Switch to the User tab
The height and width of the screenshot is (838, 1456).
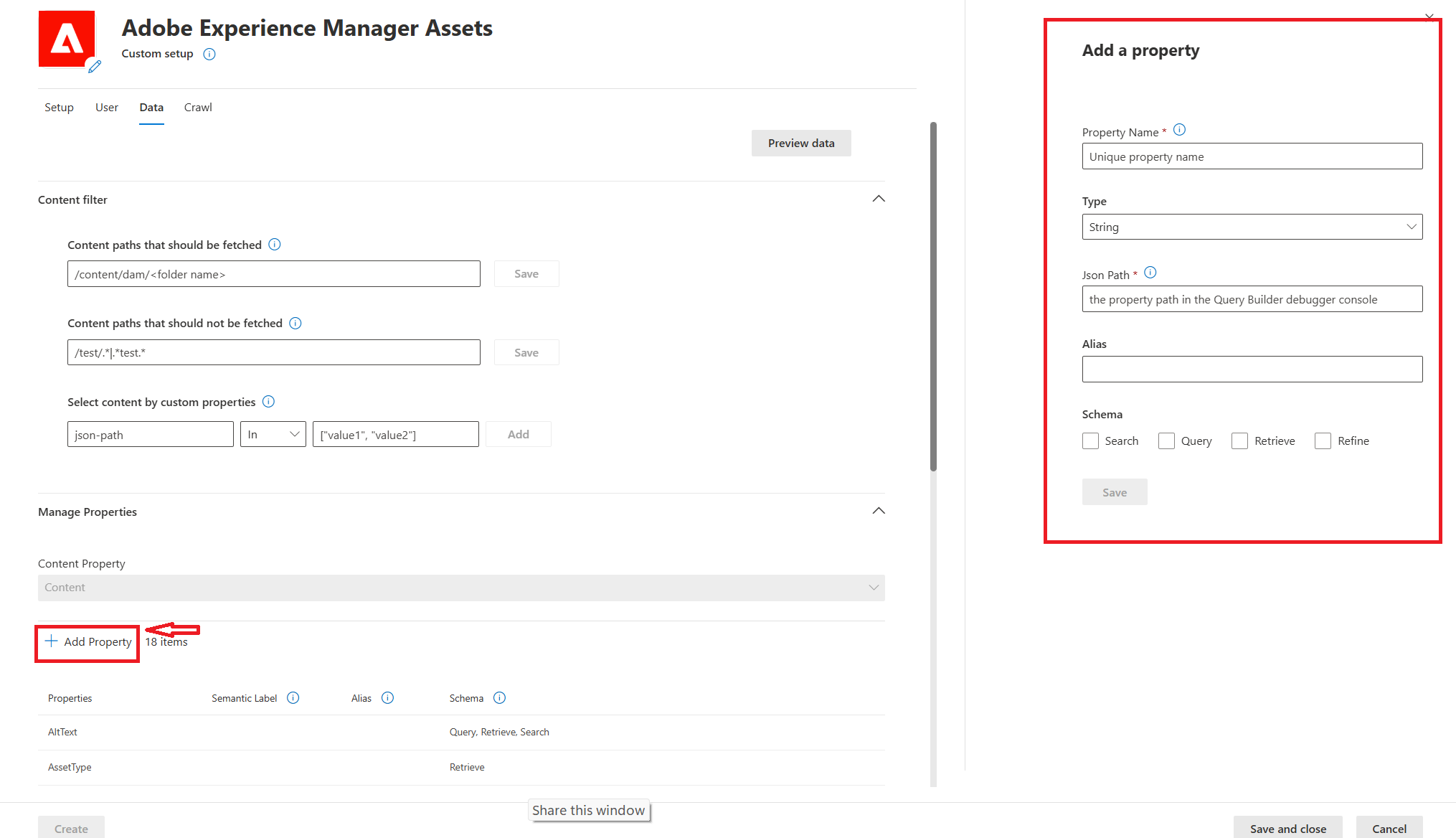click(107, 107)
